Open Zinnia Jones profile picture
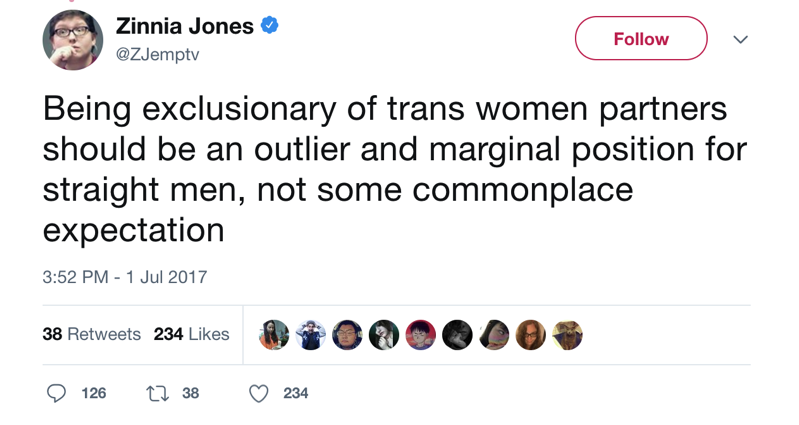799x425 pixels. pyautogui.click(x=73, y=40)
